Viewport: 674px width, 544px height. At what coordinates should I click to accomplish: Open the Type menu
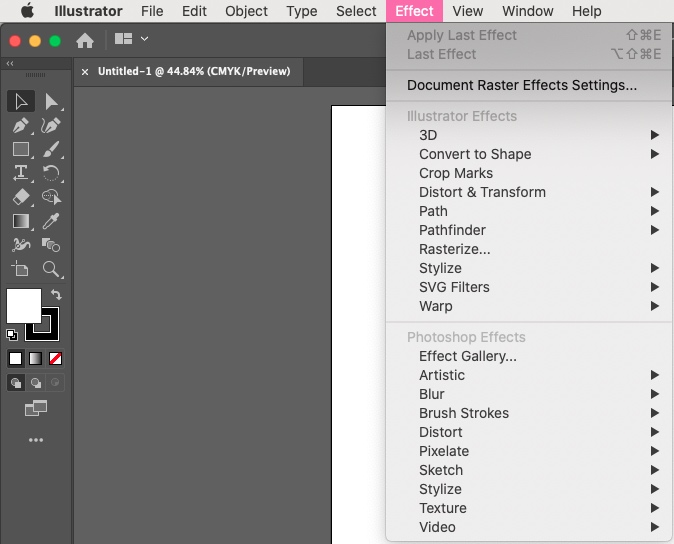point(302,11)
